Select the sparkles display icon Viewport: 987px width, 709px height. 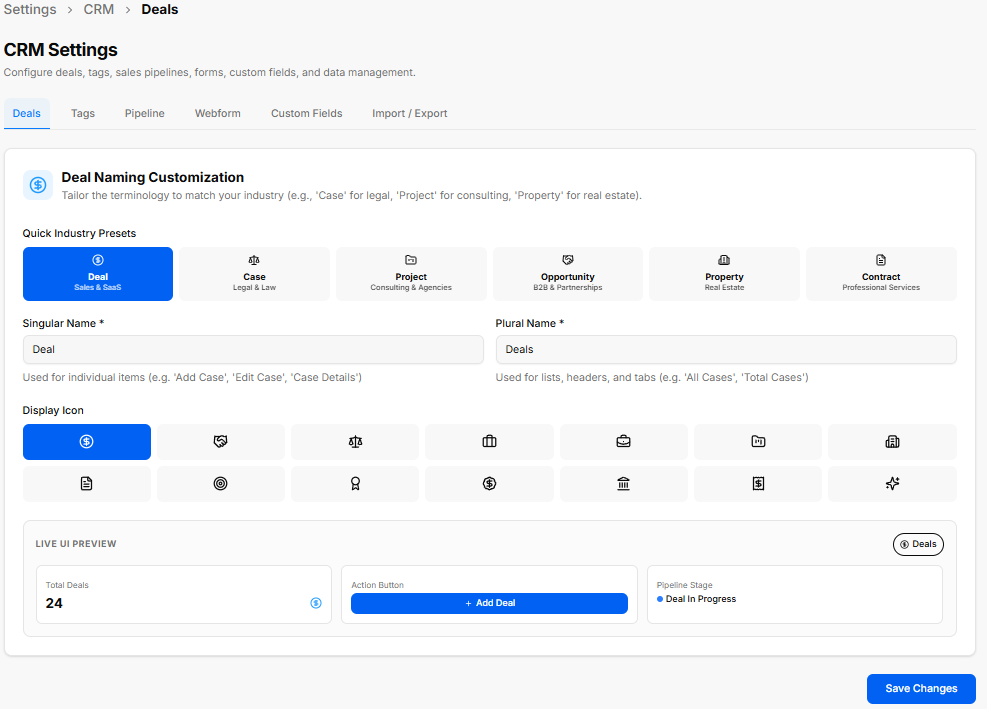coord(892,484)
